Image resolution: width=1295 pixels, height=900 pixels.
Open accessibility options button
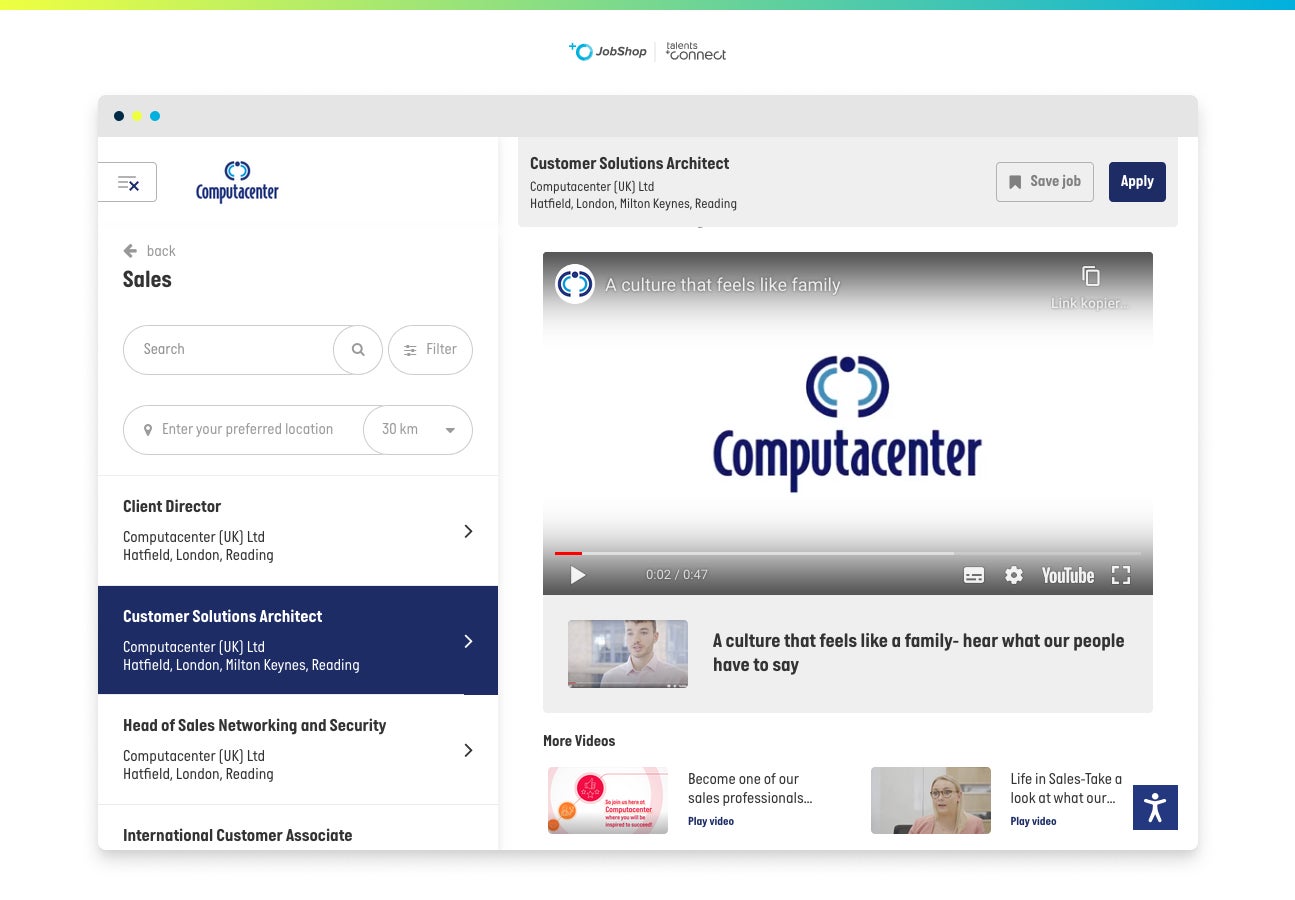coord(1155,807)
